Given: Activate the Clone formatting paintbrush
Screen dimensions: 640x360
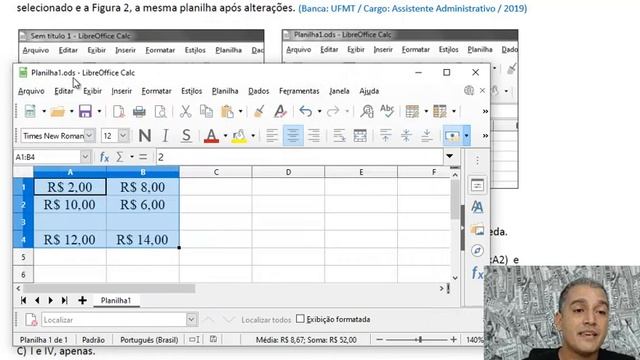Looking at the screenshot, I should (x=259, y=111).
